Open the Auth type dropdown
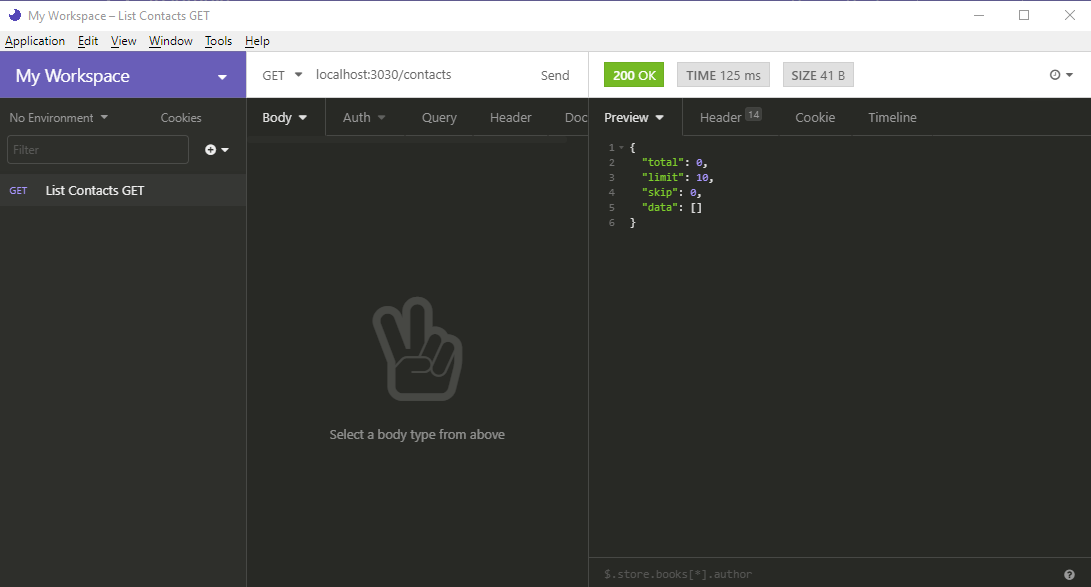The width and height of the screenshot is (1091, 587). click(x=364, y=117)
